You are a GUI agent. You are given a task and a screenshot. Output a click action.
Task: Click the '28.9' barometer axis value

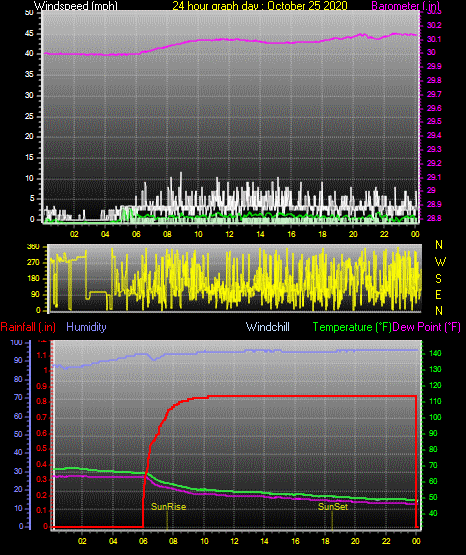[x=434, y=204]
